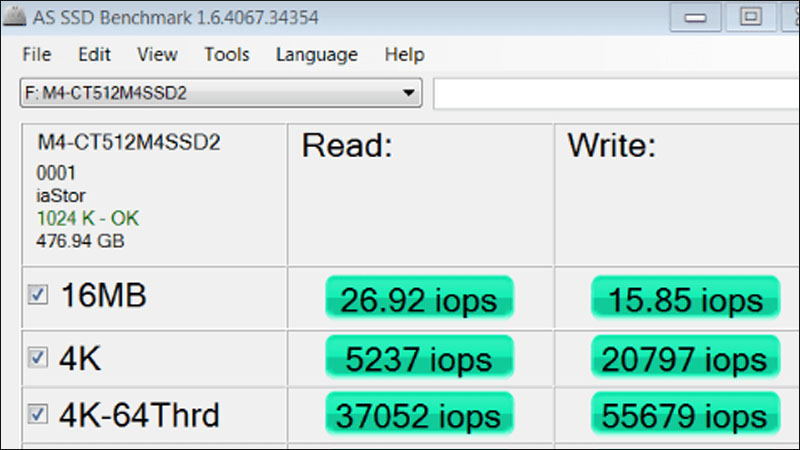This screenshot has width=800, height=450.
Task: Minimize the AS SSD Benchmark window
Action: pos(695,17)
